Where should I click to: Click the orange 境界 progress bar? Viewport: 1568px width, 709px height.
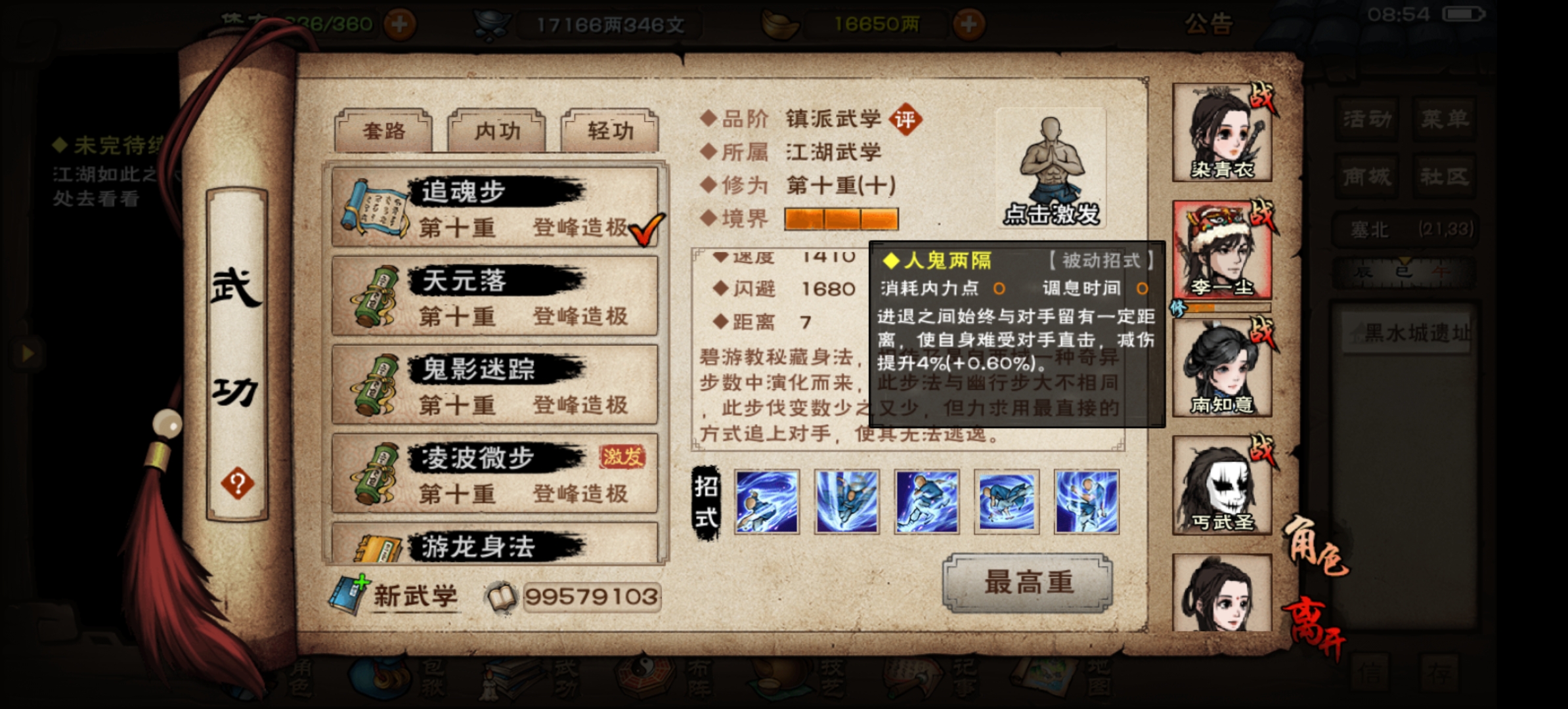[841, 219]
